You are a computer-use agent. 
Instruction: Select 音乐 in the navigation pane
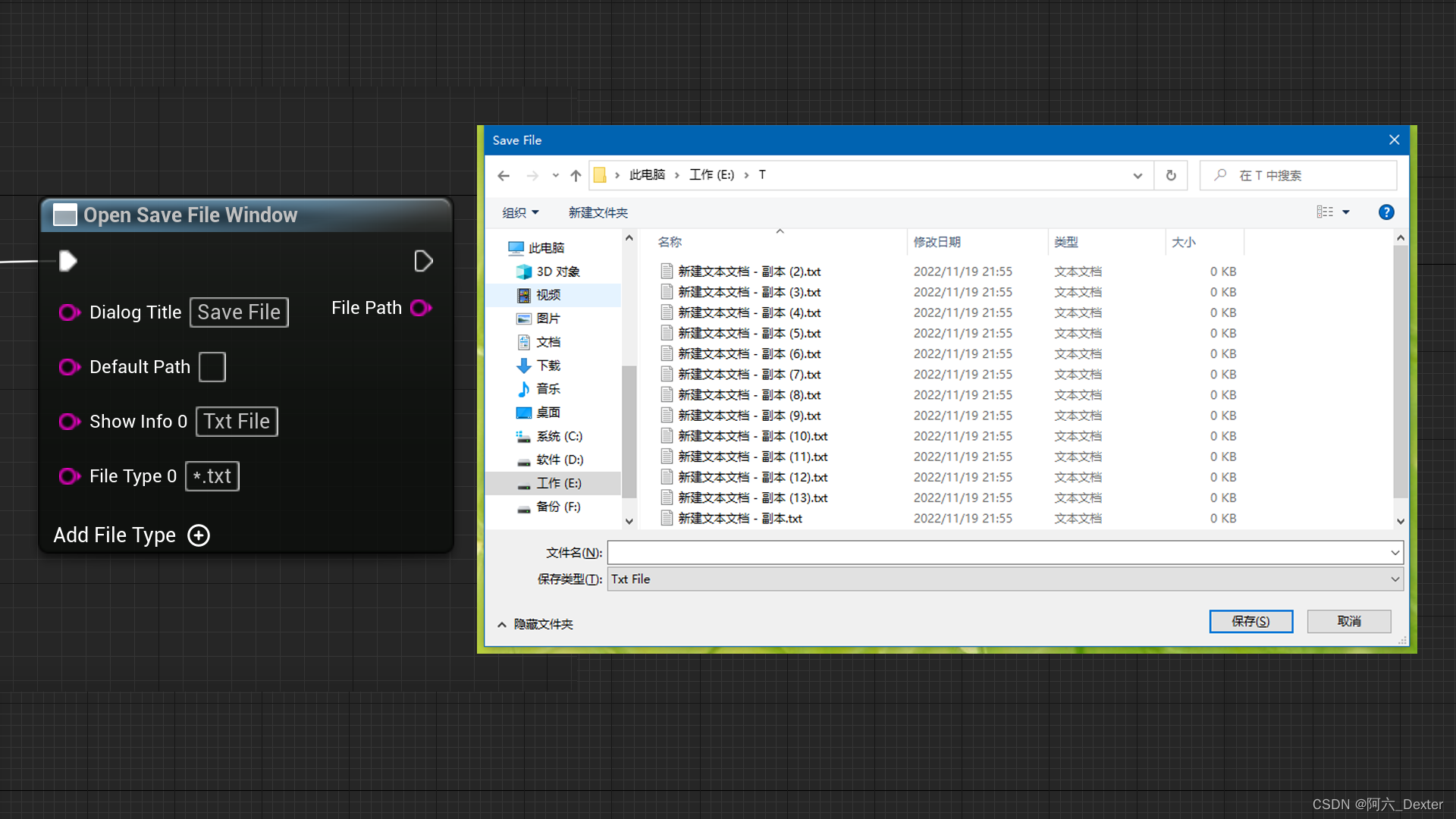[548, 389]
